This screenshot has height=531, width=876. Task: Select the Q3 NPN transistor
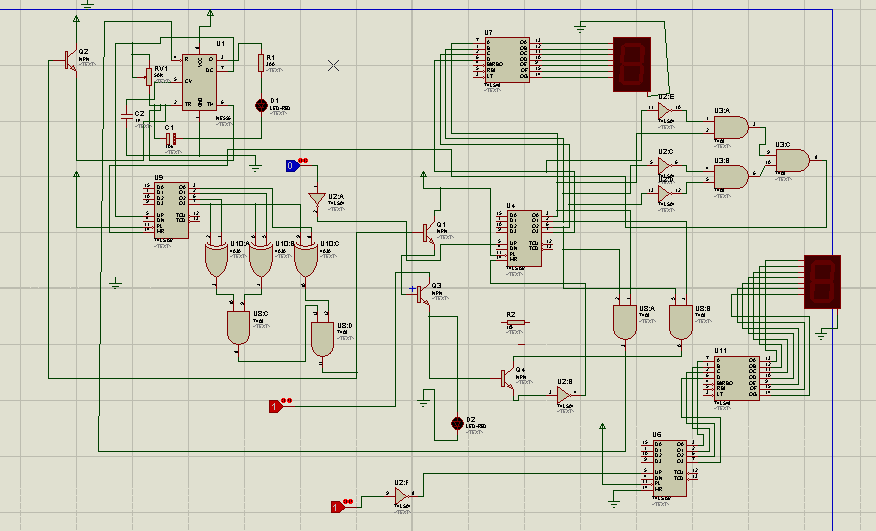tap(423, 293)
